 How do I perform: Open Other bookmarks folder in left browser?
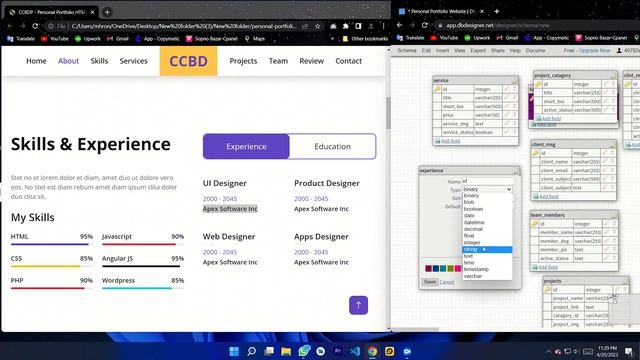coord(365,39)
